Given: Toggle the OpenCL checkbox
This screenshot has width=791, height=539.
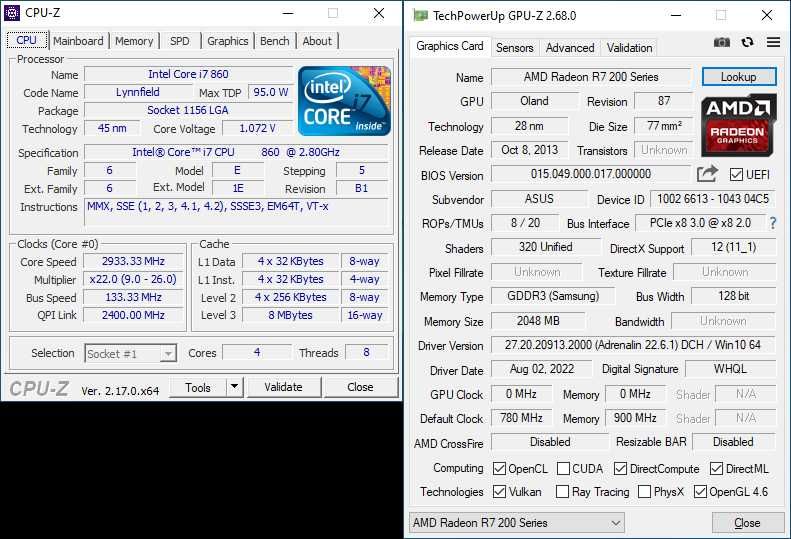Looking at the screenshot, I should (499, 469).
